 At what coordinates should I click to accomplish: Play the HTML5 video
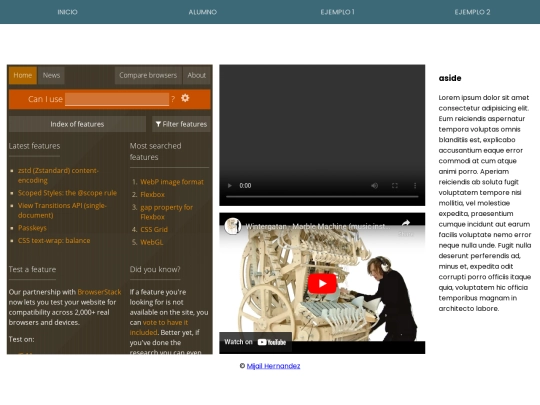pos(230,186)
